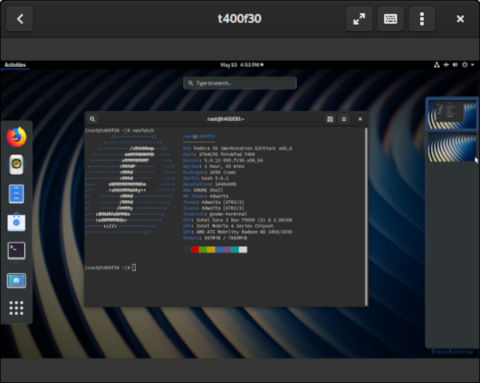
Task: Click the power icon in top bar
Action: [465, 65]
